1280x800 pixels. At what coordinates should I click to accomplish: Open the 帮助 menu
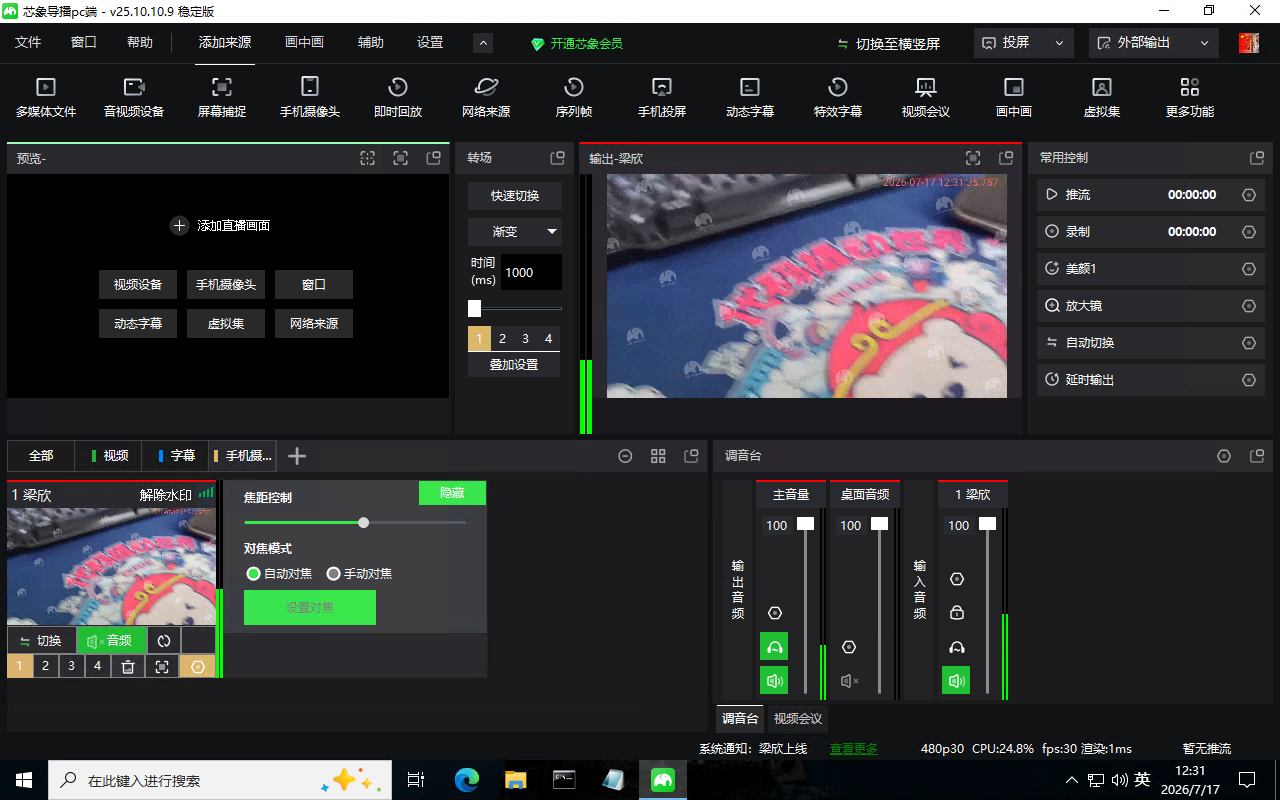click(x=140, y=43)
